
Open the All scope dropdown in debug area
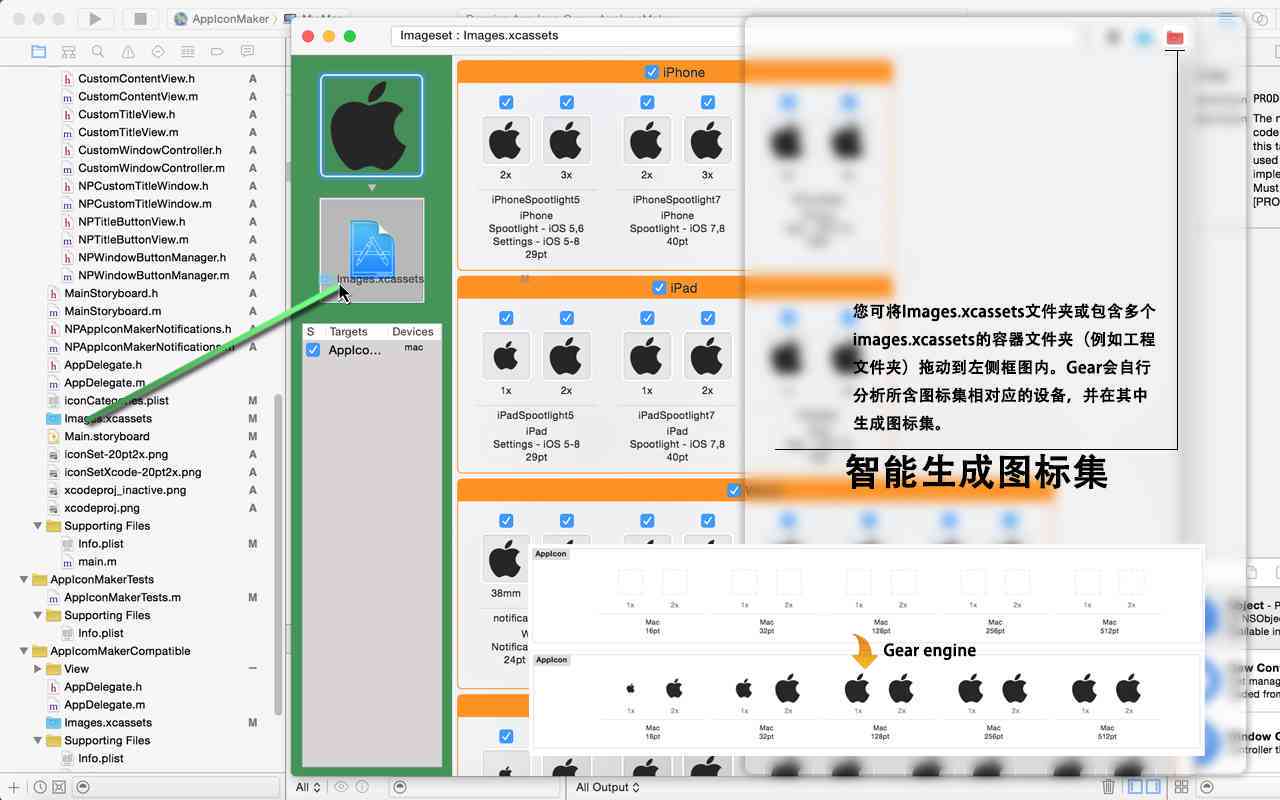(308, 787)
